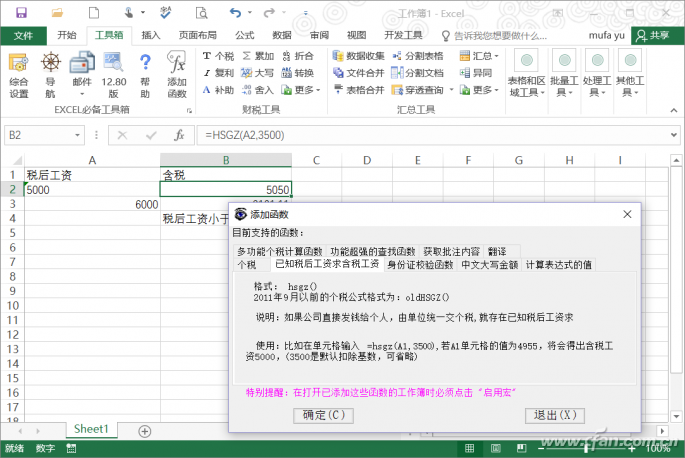Click 添加函数 fx icon
This screenshot has height=458, width=685.
tap(177, 74)
